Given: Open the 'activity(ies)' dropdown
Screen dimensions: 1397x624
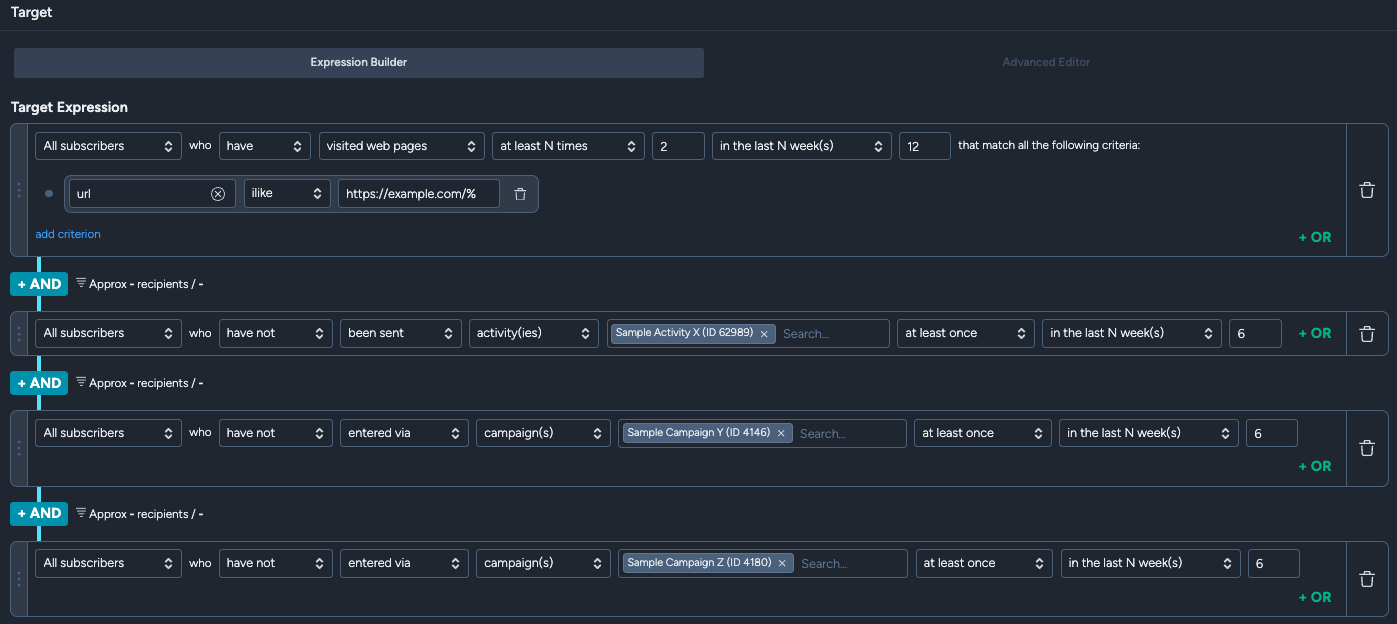Looking at the screenshot, I should click(534, 333).
